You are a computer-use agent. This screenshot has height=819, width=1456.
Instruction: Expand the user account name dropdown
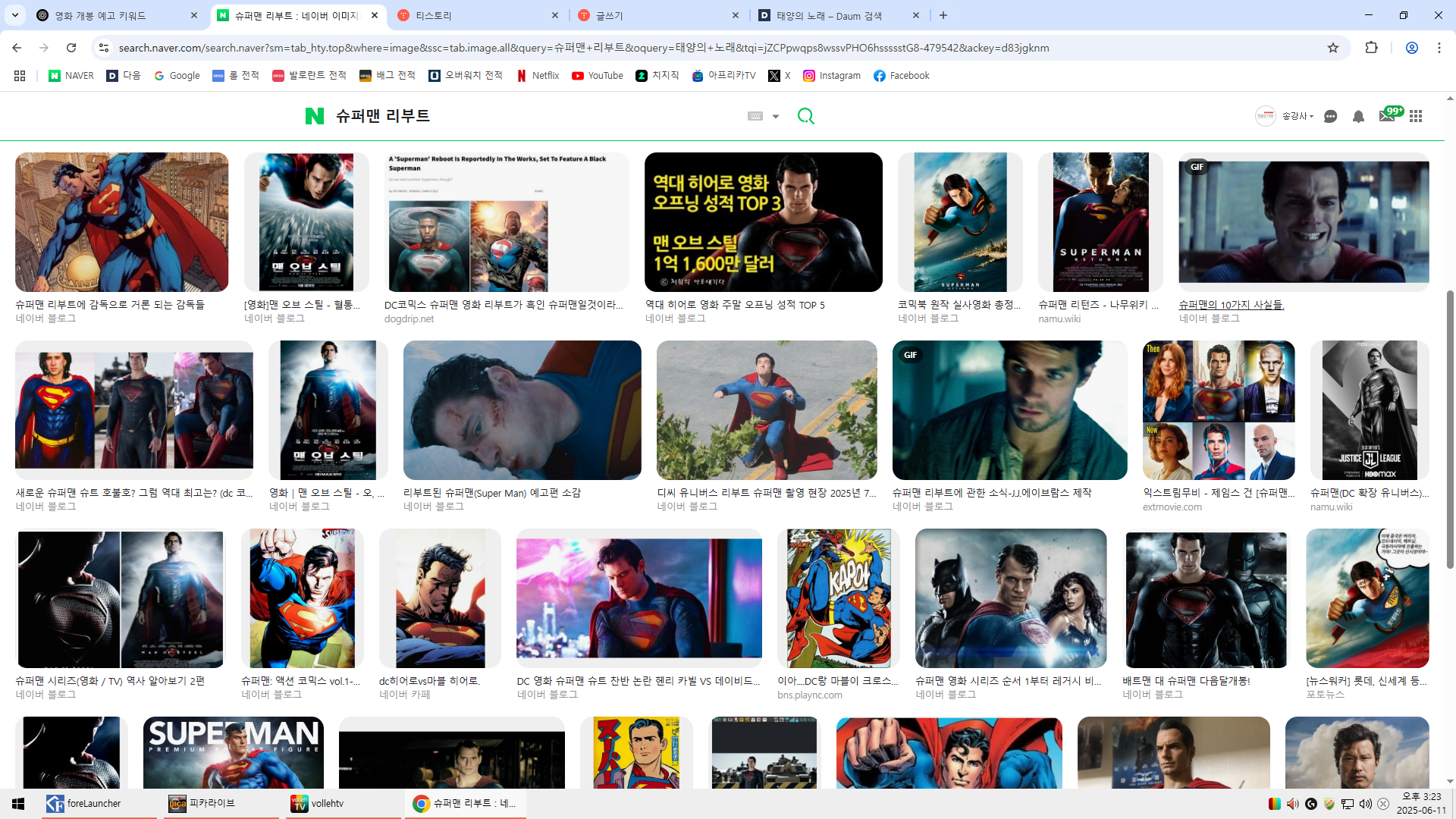[x=1298, y=116]
